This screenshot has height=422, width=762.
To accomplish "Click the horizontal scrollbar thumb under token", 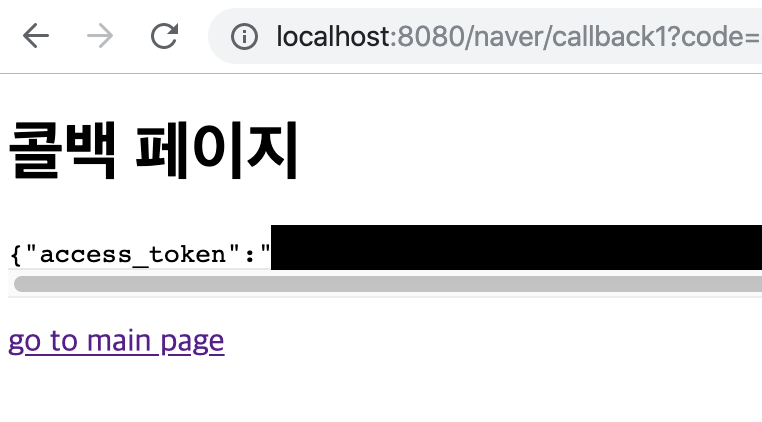I will (x=388, y=284).
